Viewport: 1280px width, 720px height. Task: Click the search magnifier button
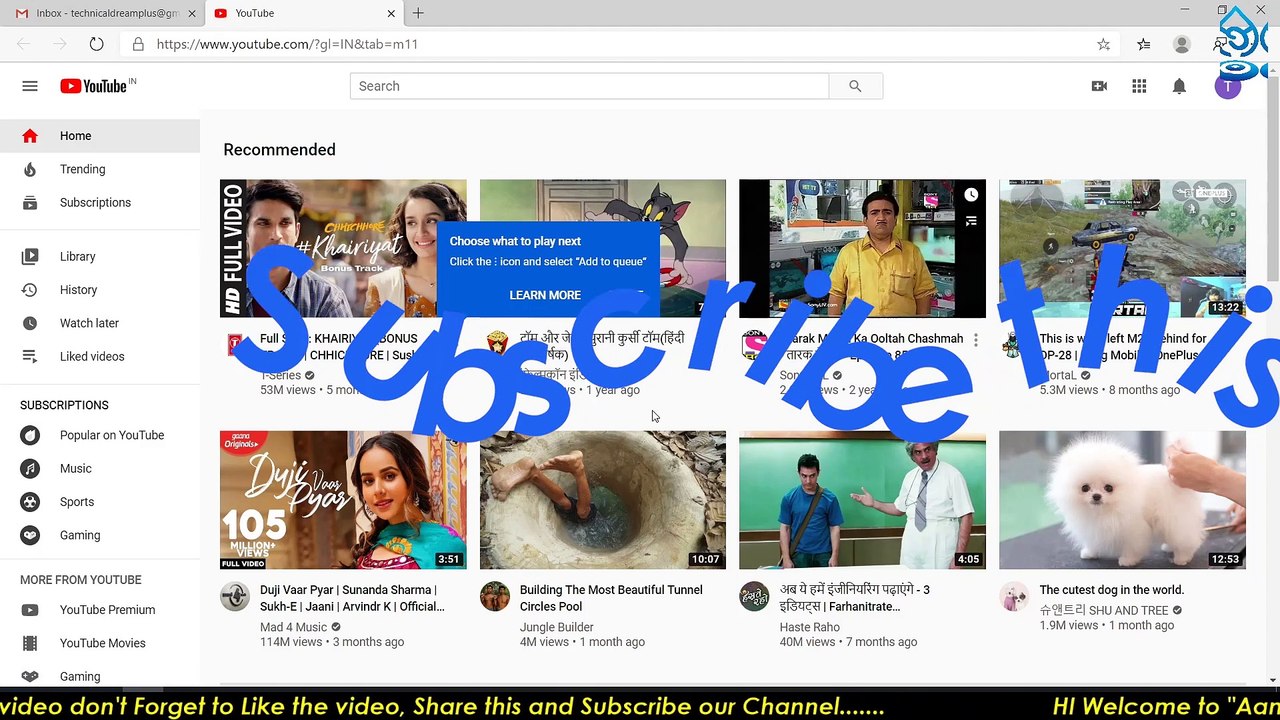pyautogui.click(x=855, y=86)
